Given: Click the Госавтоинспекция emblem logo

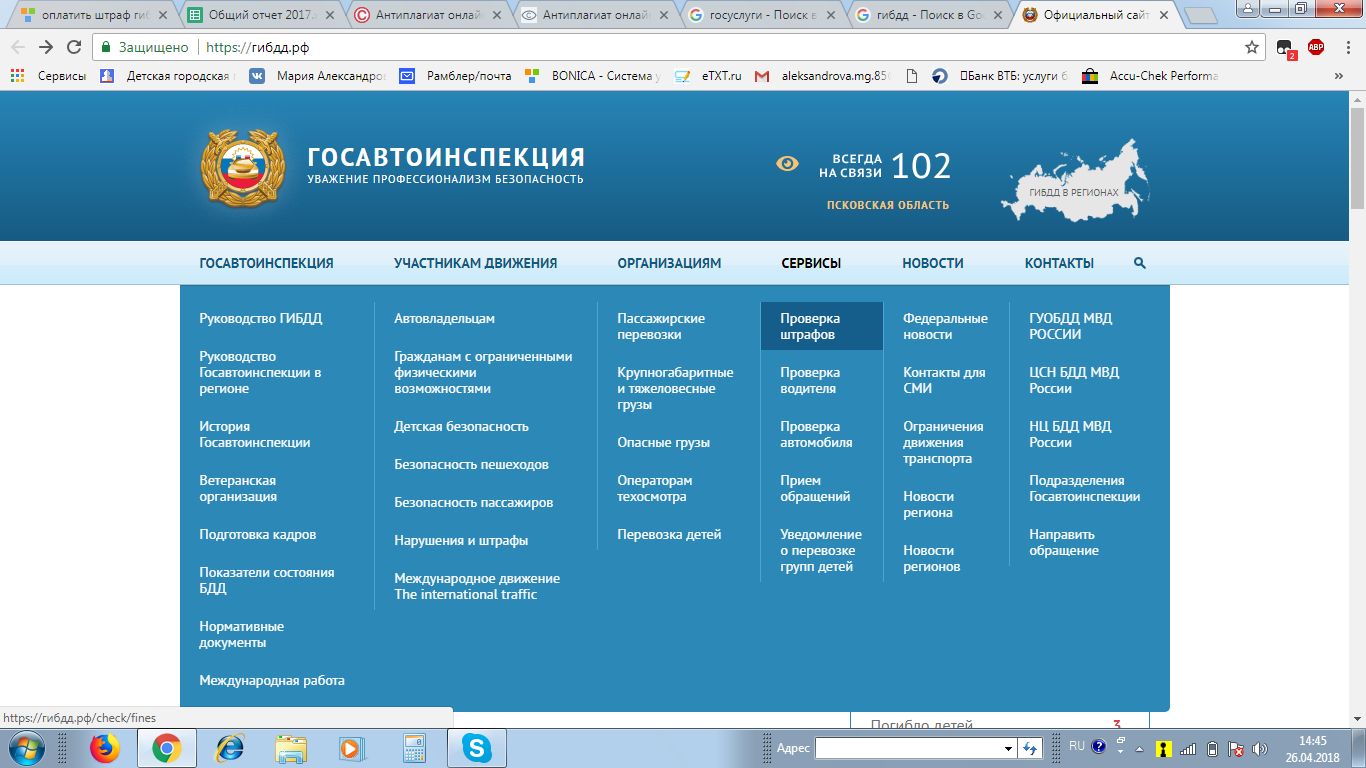Looking at the screenshot, I should coord(237,167).
